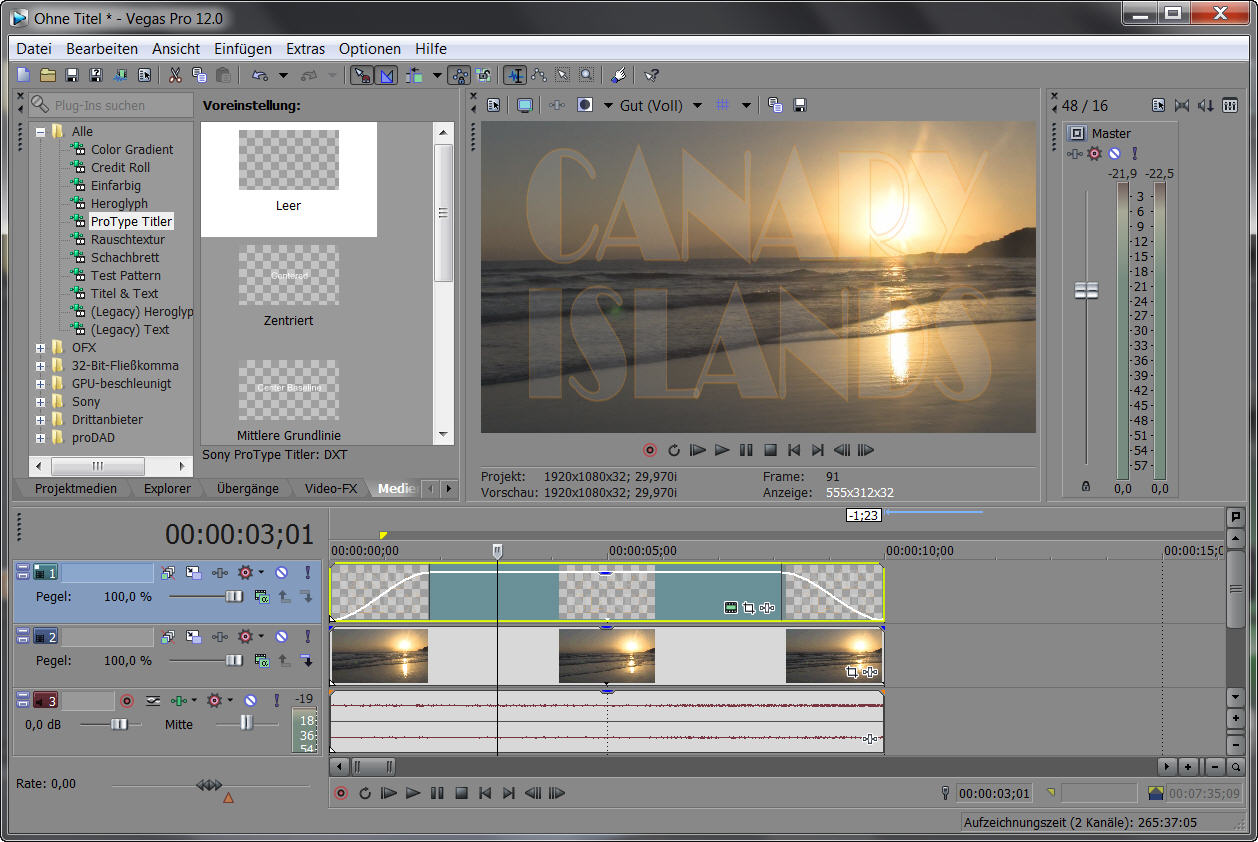This screenshot has height=842, width=1258.
Task: Arm audio track 3 for recording
Action: (x=127, y=701)
